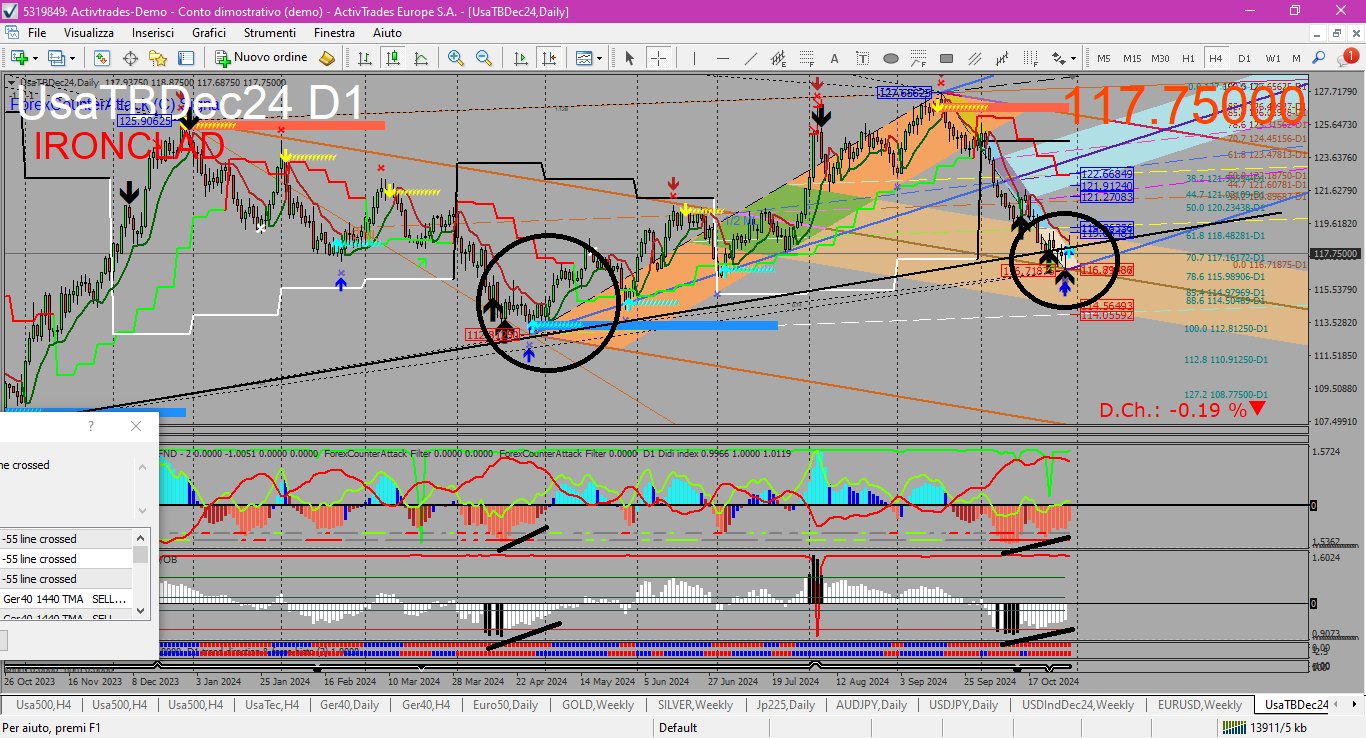Zoom out of the chart
The height and width of the screenshot is (738, 1366).
tap(484, 58)
